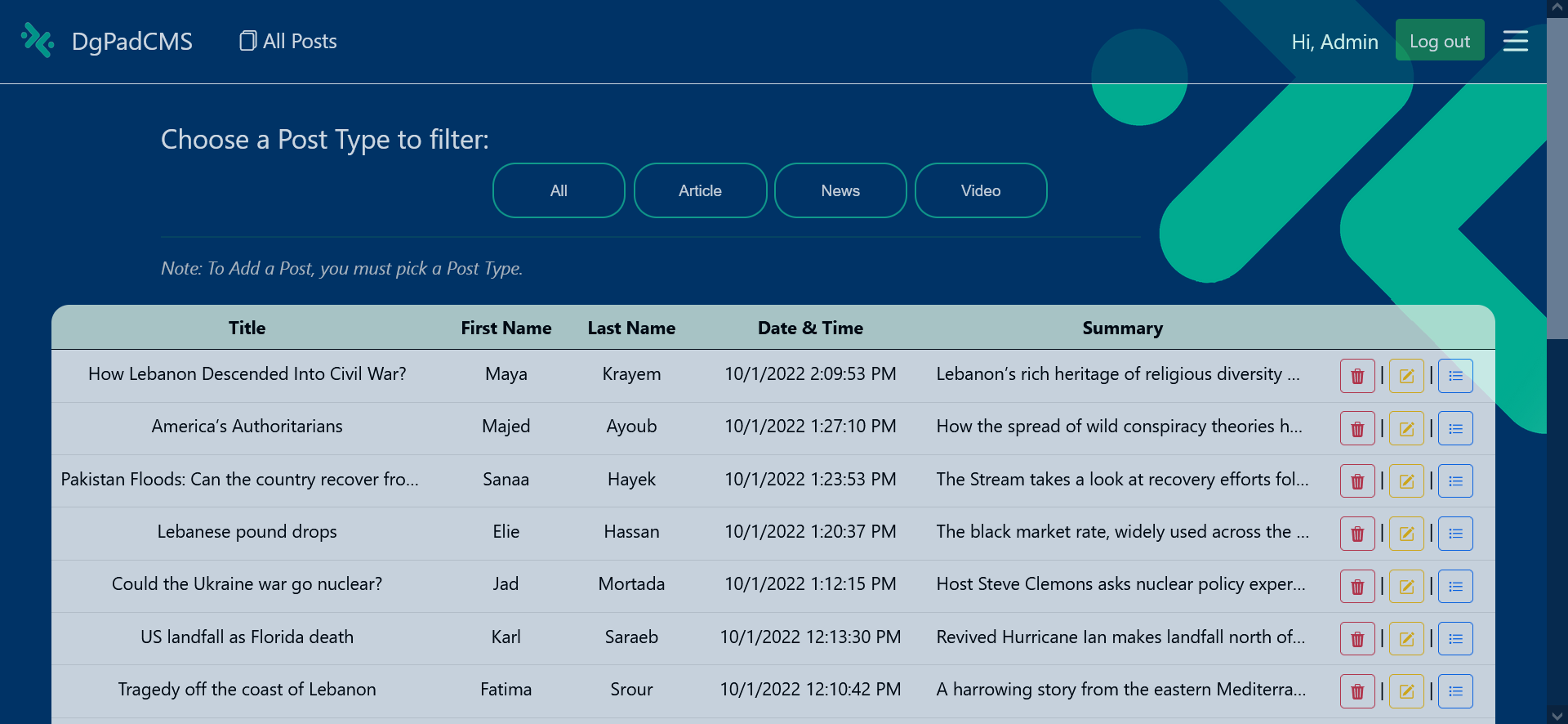Click the DgPadCMS brand name link
The image size is (1568, 724).
[x=132, y=42]
